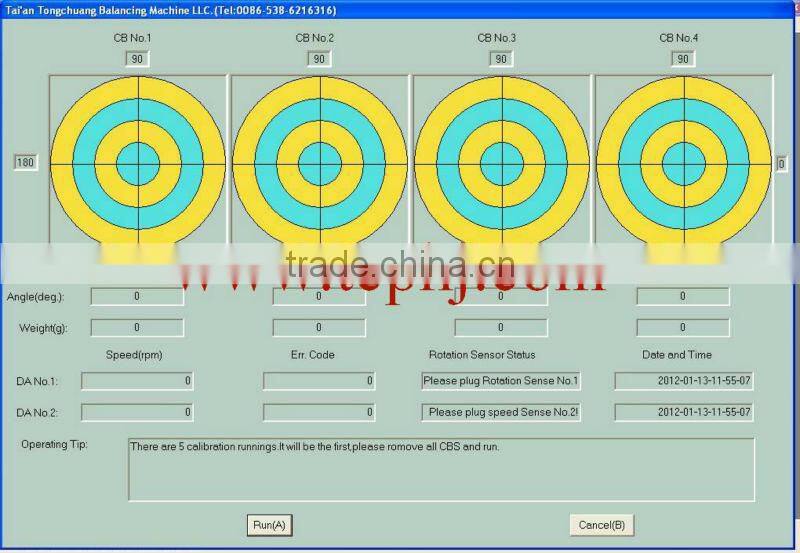This screenshot has height=553, width=800.
Task: Click inside the Operating Tip text box
Action: tap(440, 468)
